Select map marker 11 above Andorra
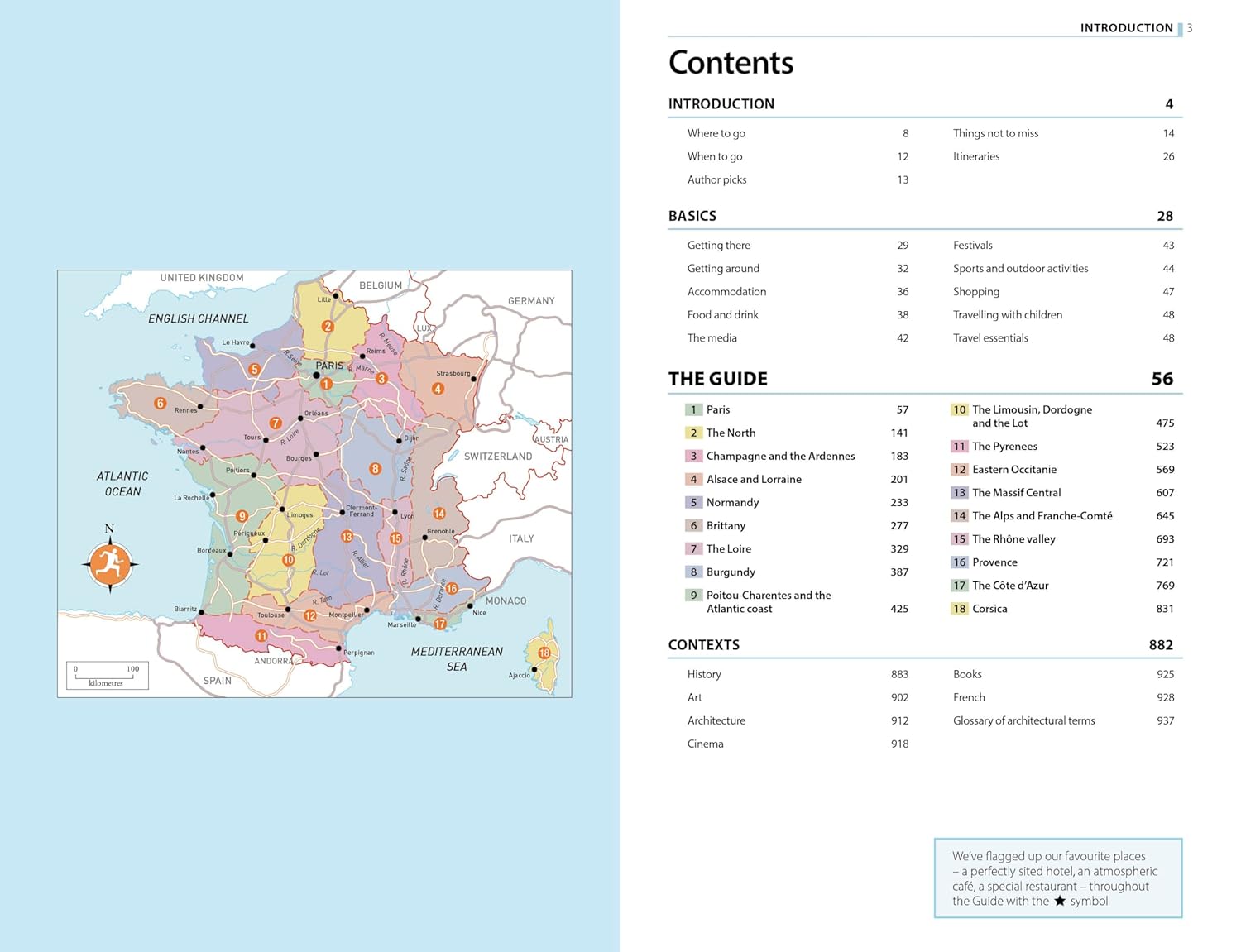Screen dimensions: 1241x952 [x=261, y=636]
